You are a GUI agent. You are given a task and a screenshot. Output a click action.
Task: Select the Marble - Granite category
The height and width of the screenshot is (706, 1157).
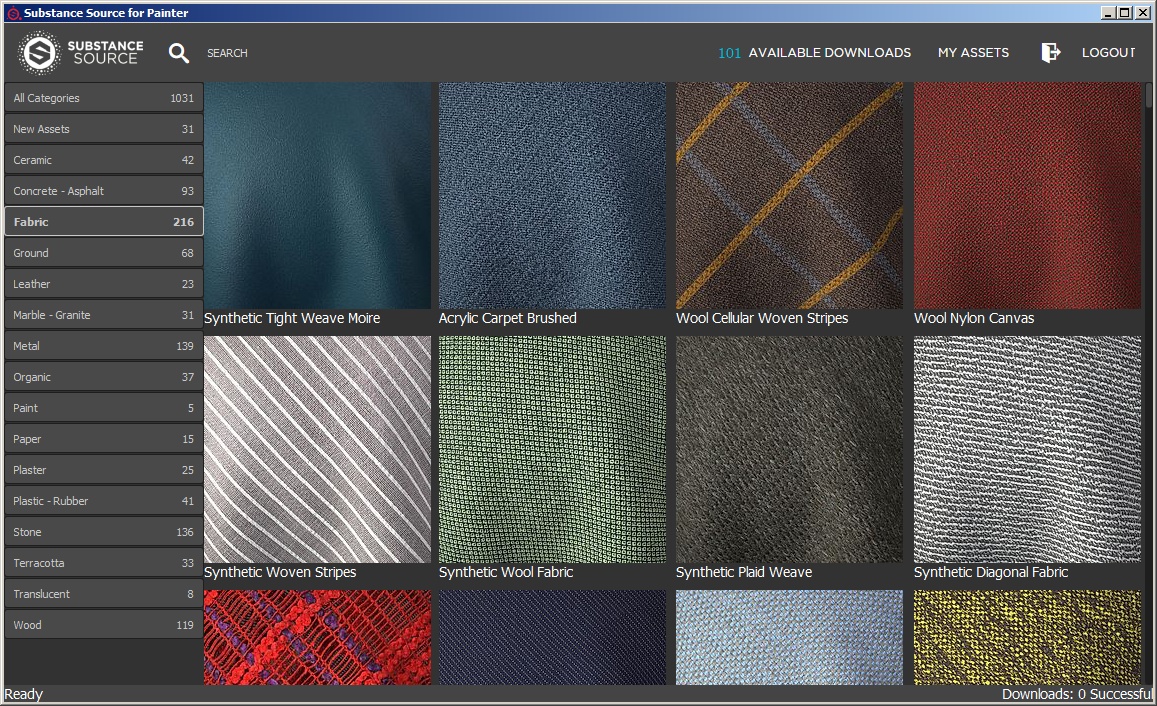point(103,315)
